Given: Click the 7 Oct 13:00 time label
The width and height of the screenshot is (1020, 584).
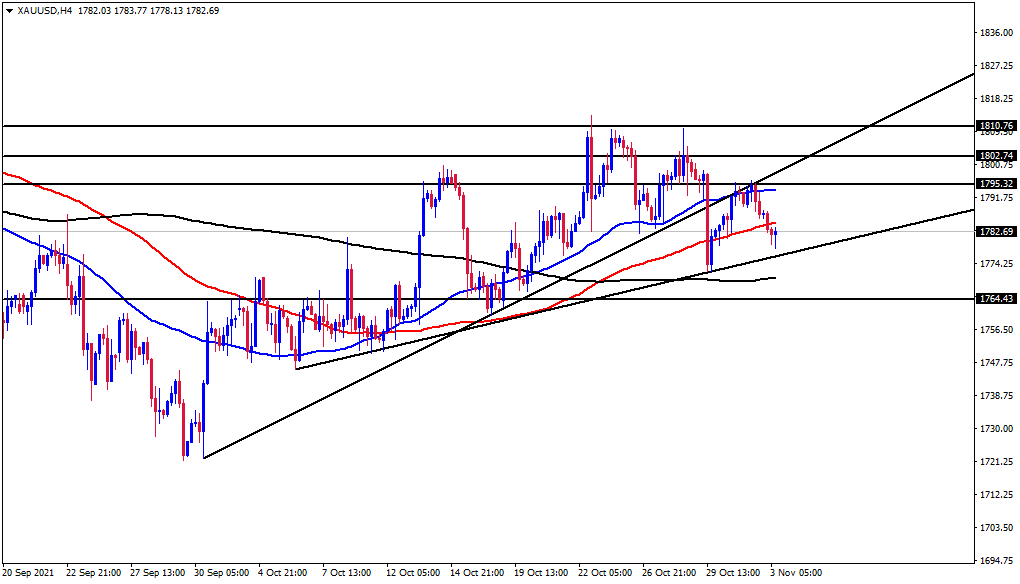Looking at the screenshot, I should click(347, 573).
